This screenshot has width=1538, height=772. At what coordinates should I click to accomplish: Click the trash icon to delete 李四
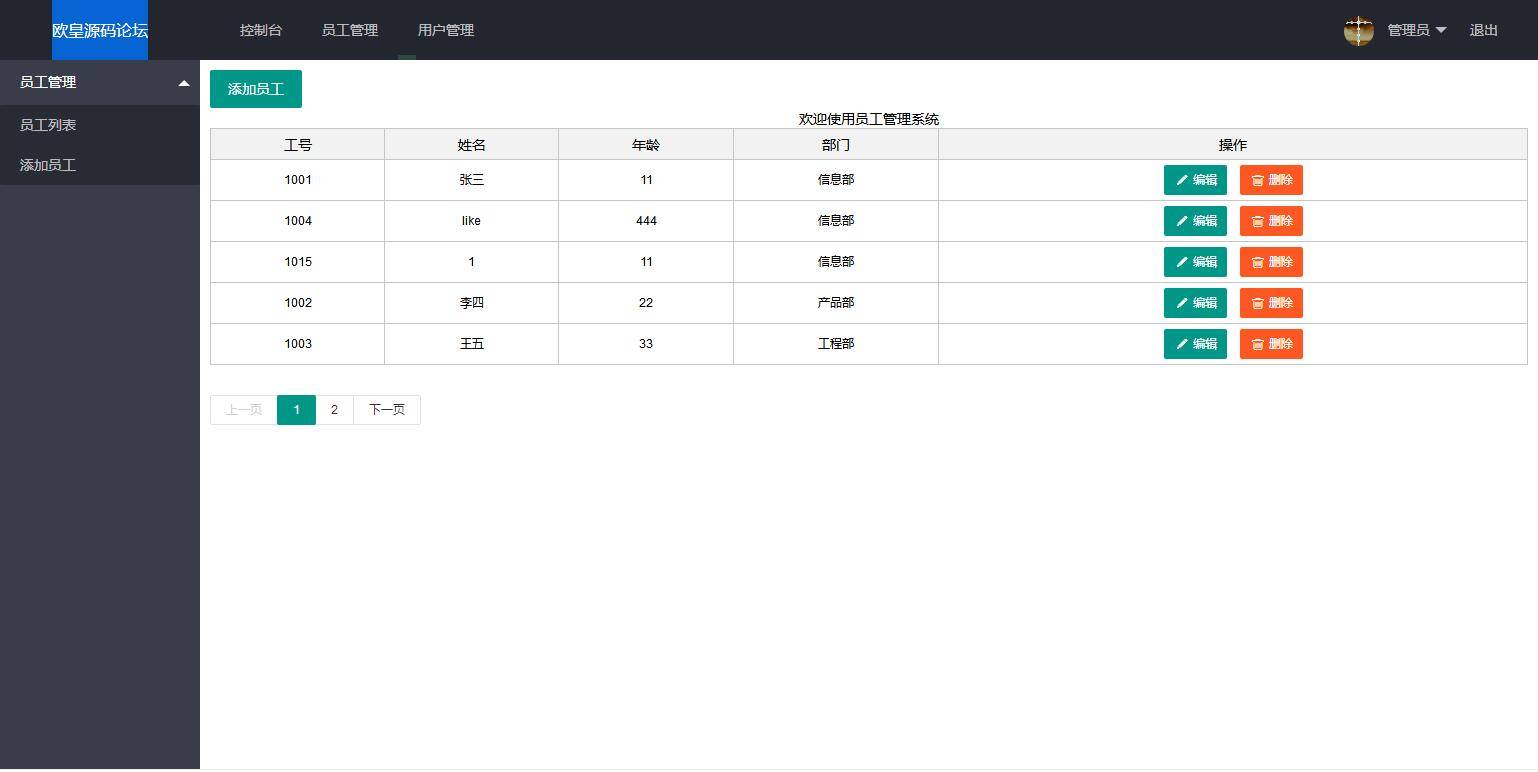click(x=1258, y=303)
